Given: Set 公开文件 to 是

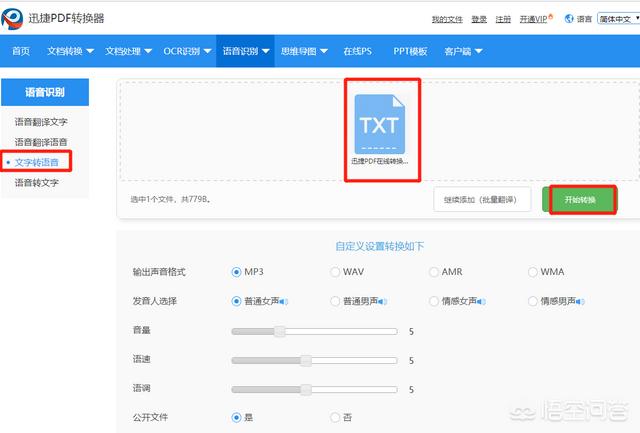Looking at the screenshot, I should tap(236, 417).
